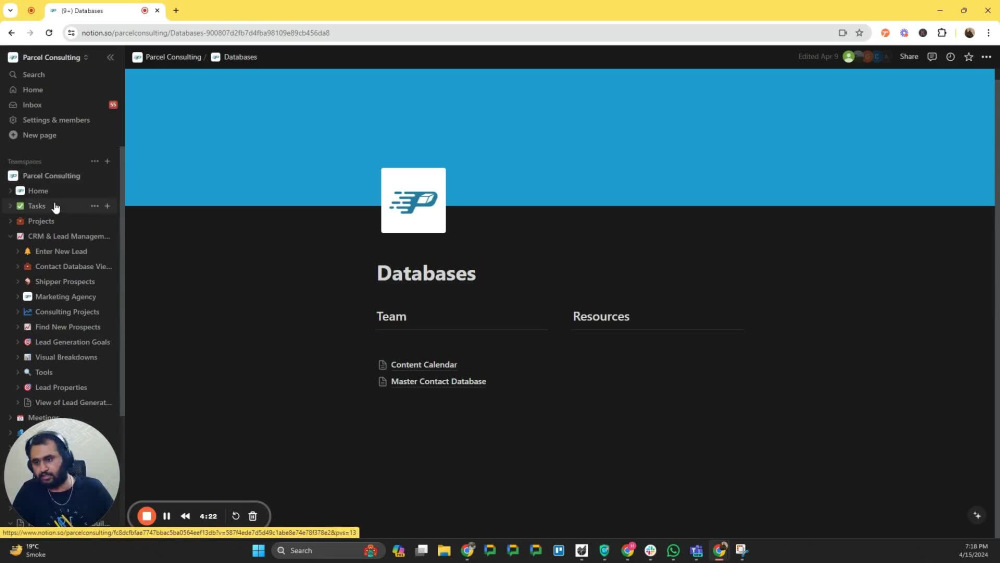The image size is (1000, 563).
Task: Expand the Tools page toggle
Action: tap(17, 372)
